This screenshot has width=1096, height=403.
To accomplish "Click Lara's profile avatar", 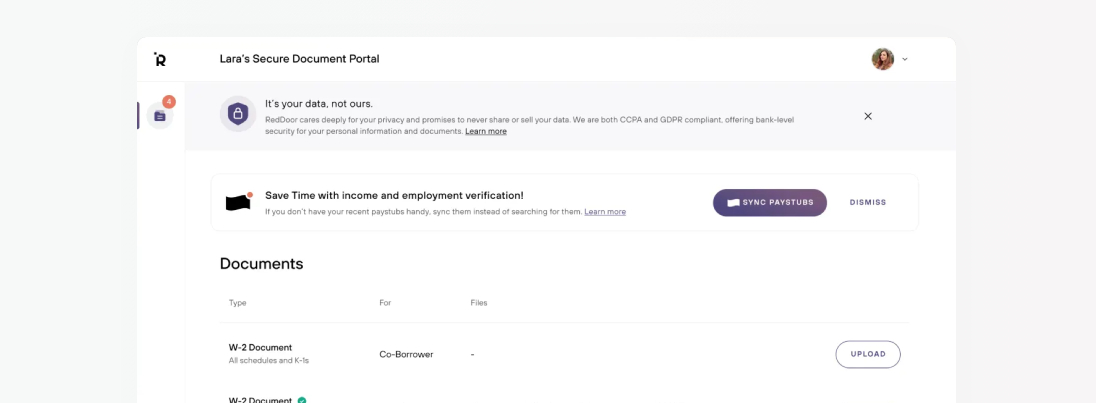I will (x=882, y=59).
